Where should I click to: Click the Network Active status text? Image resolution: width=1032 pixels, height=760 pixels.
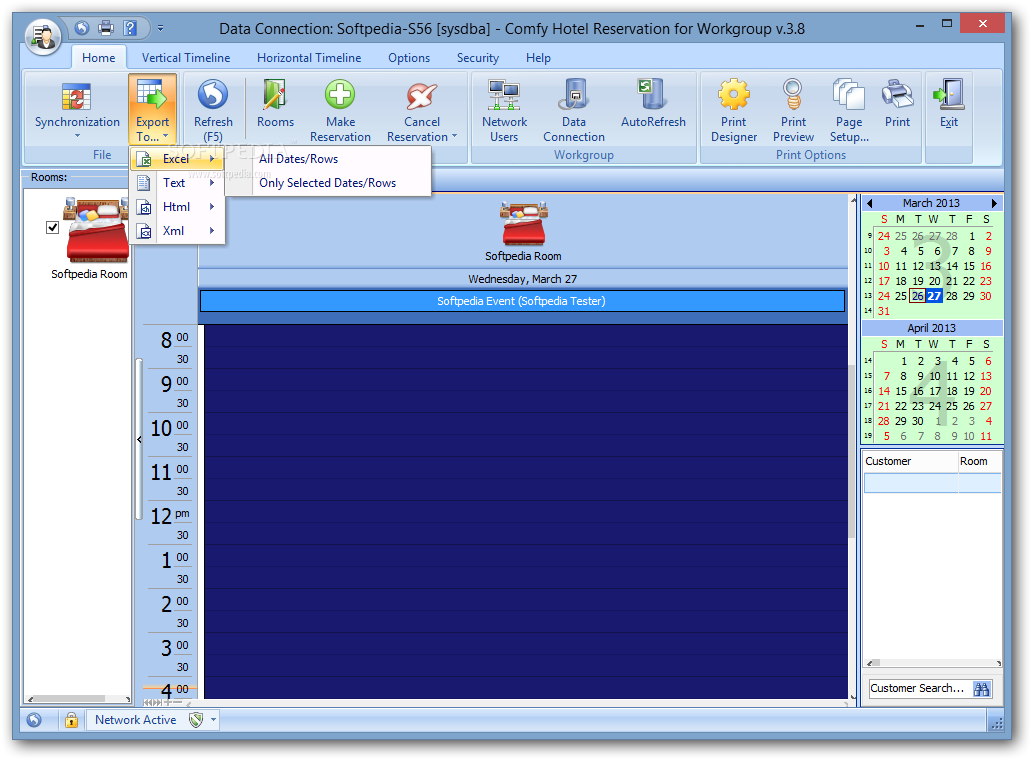136,720
